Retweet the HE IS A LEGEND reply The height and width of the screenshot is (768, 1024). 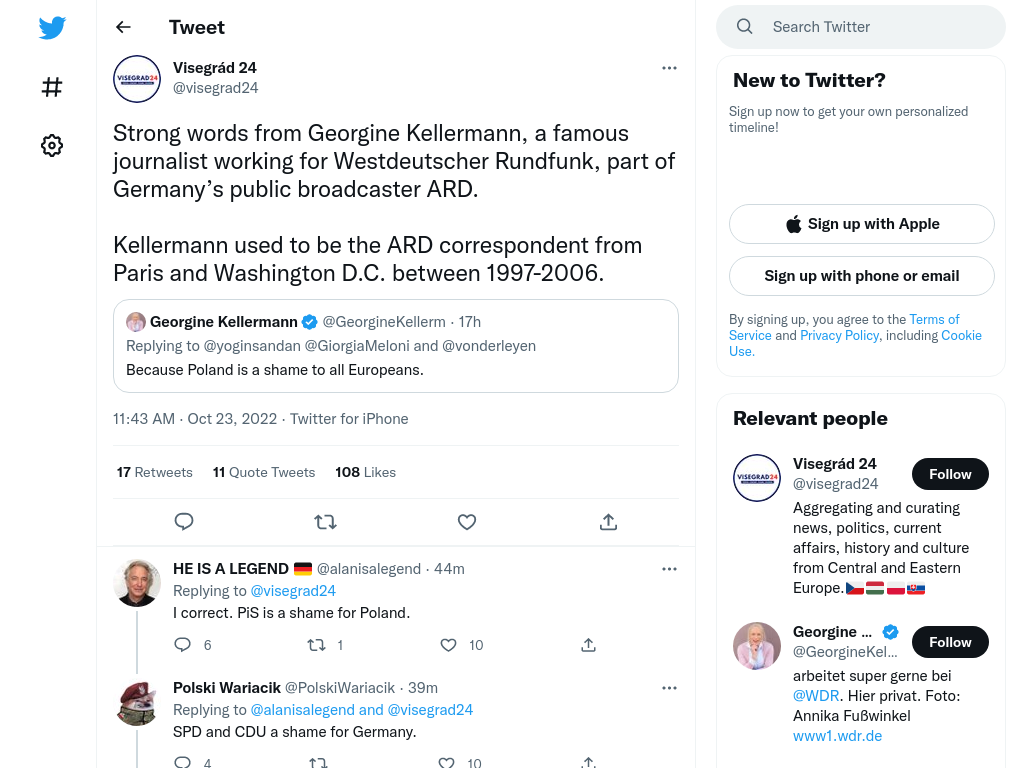317,645
